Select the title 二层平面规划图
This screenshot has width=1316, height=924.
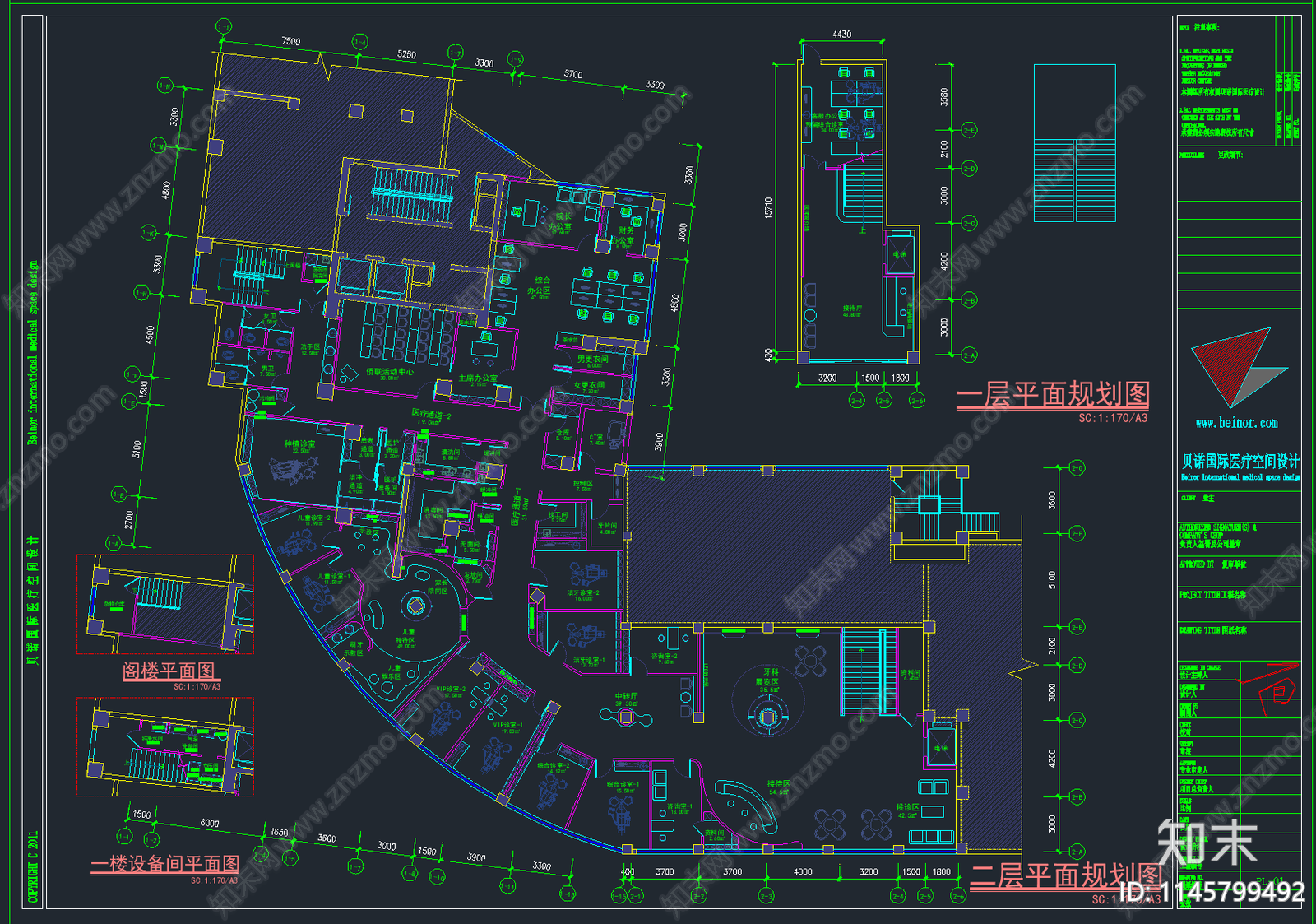[x=1066, y=875]
